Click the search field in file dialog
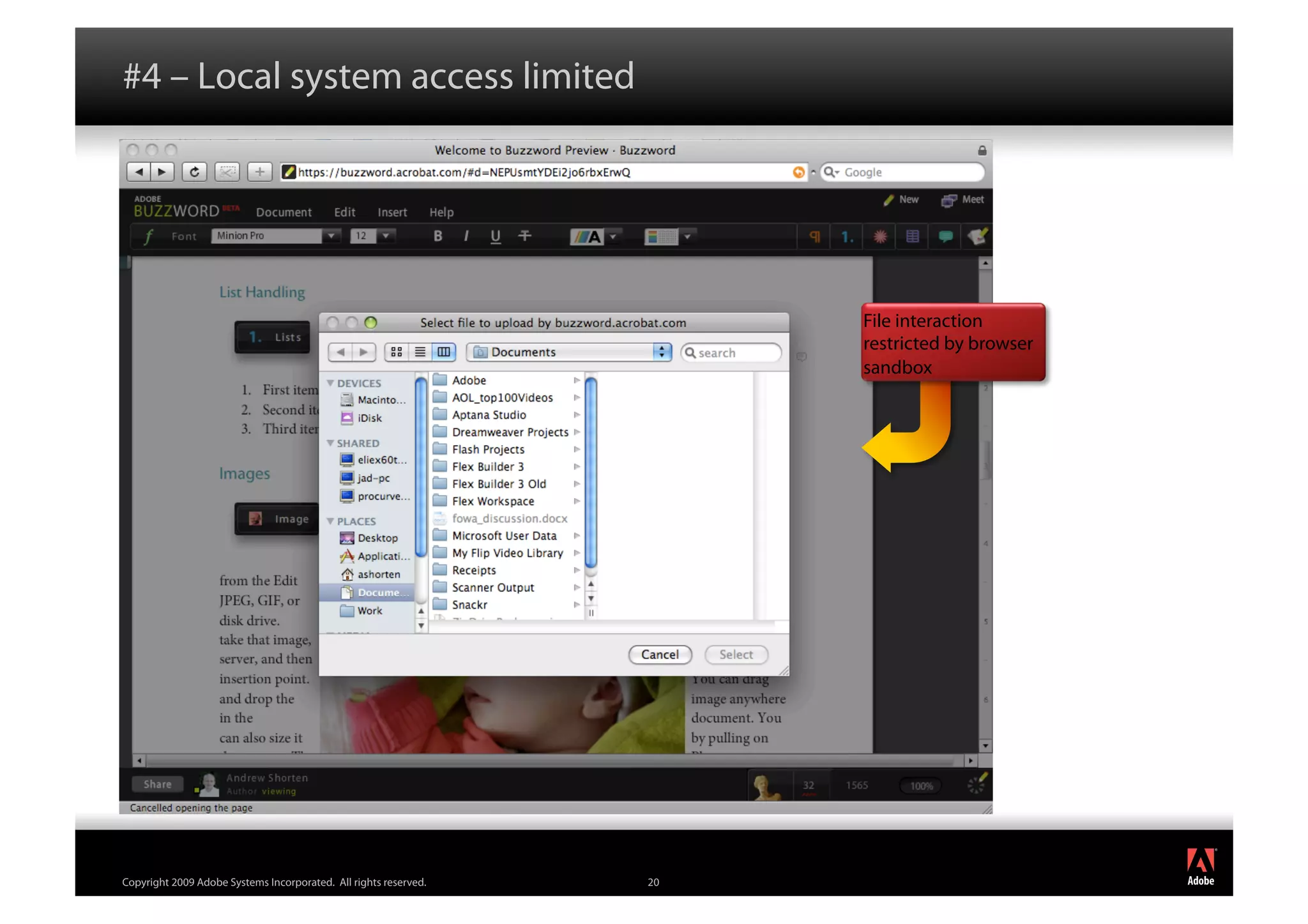 point(731,352)
